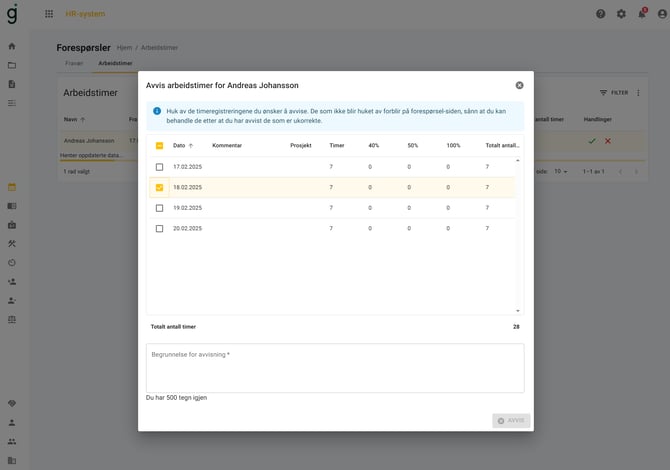Open the user account avatar icon
The image size is (670, 470).
(x=661, y=14)
